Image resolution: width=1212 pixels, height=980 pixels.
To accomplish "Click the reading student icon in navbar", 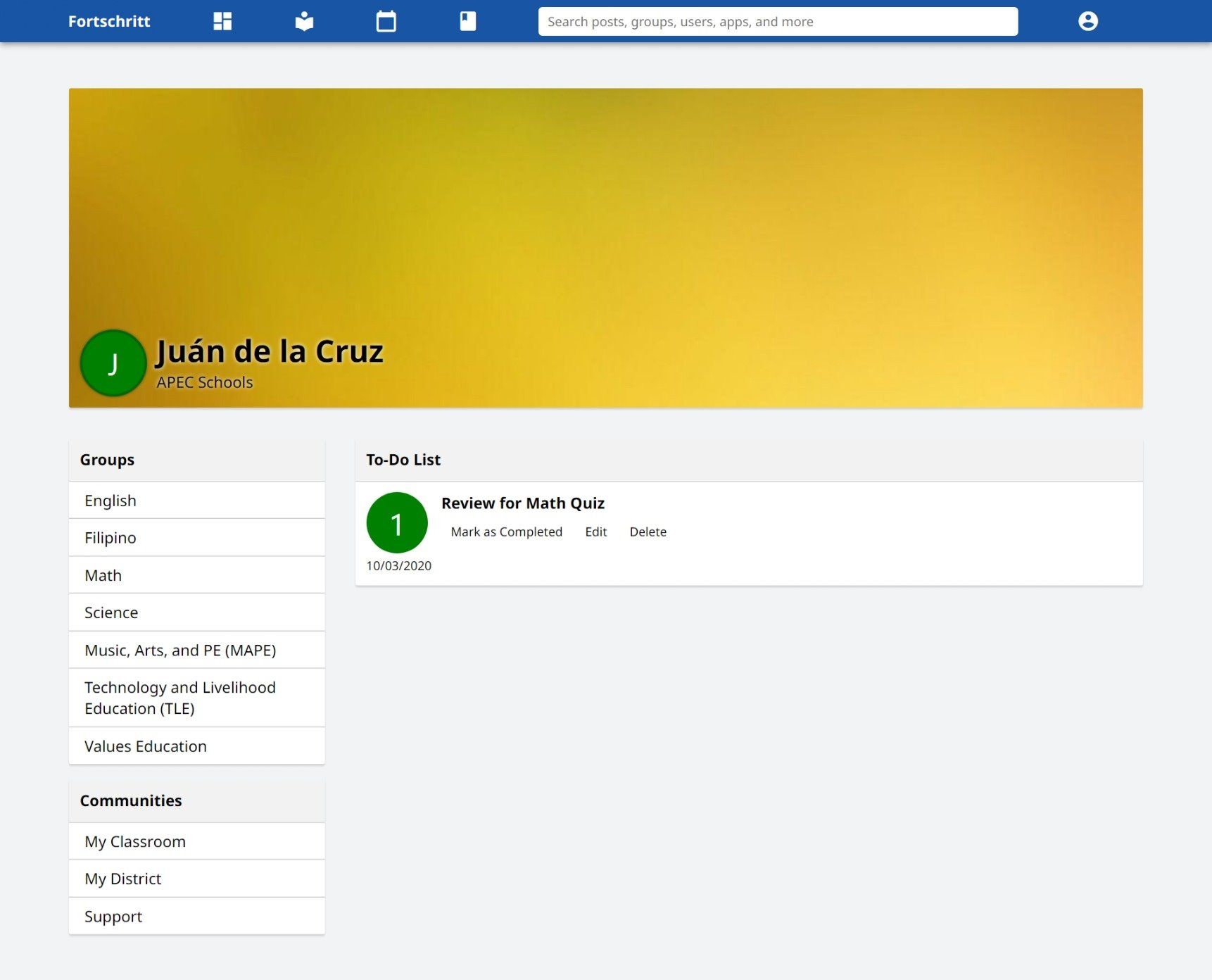I will point(304,21).
